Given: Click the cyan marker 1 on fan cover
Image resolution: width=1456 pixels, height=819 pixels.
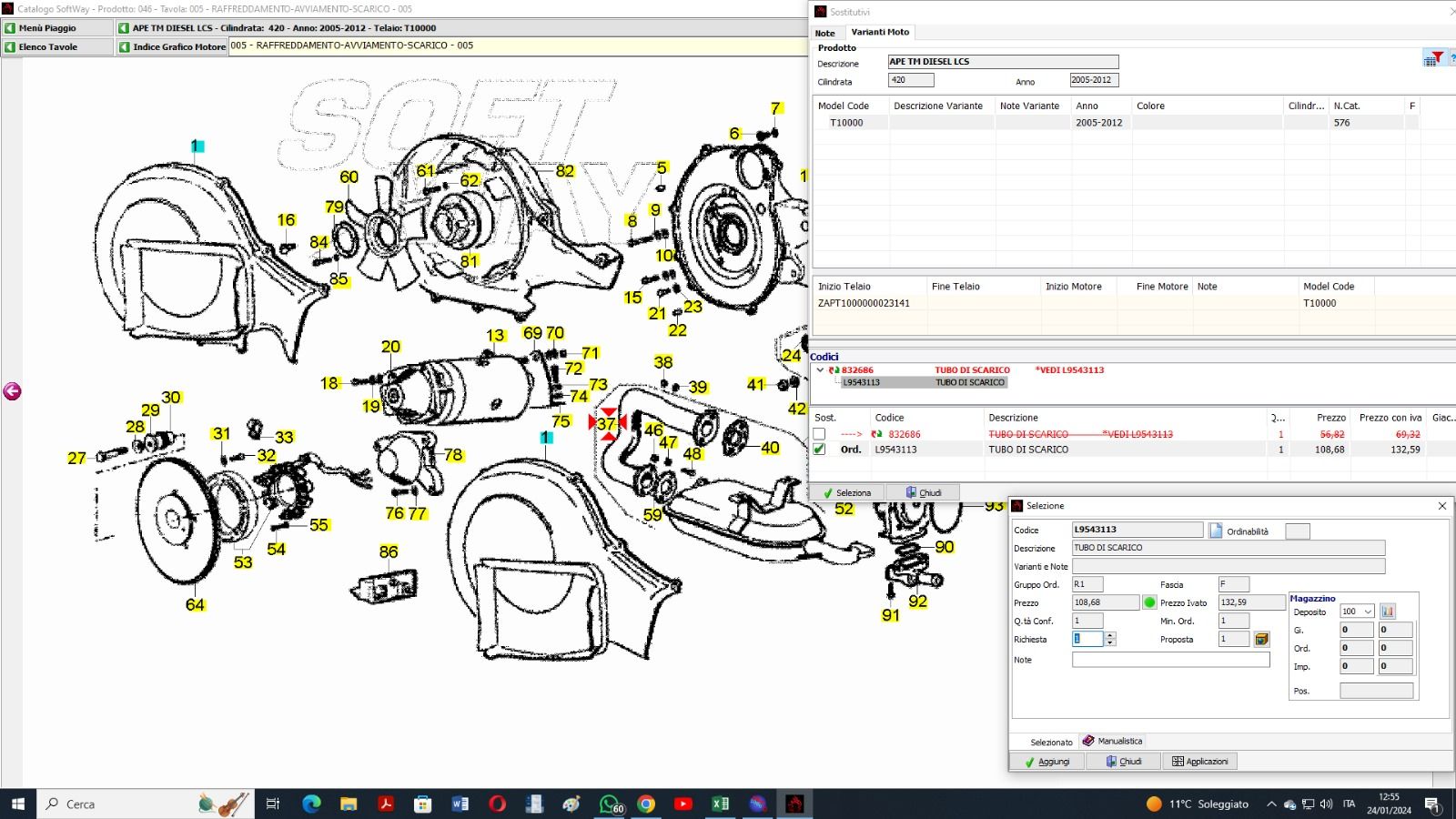Looking at the screenshot, I should (197, 146).
